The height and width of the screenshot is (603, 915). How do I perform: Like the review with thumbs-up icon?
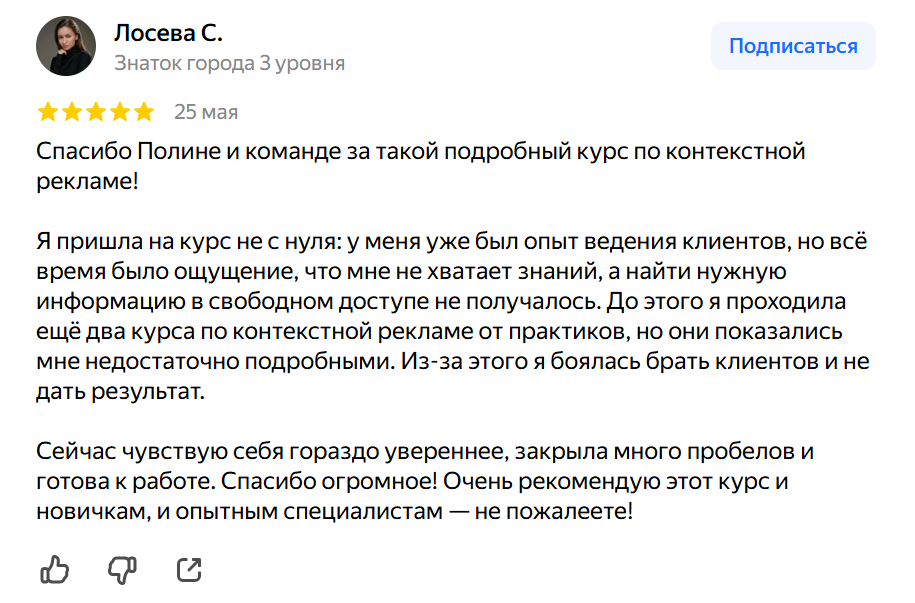[55, 569]
